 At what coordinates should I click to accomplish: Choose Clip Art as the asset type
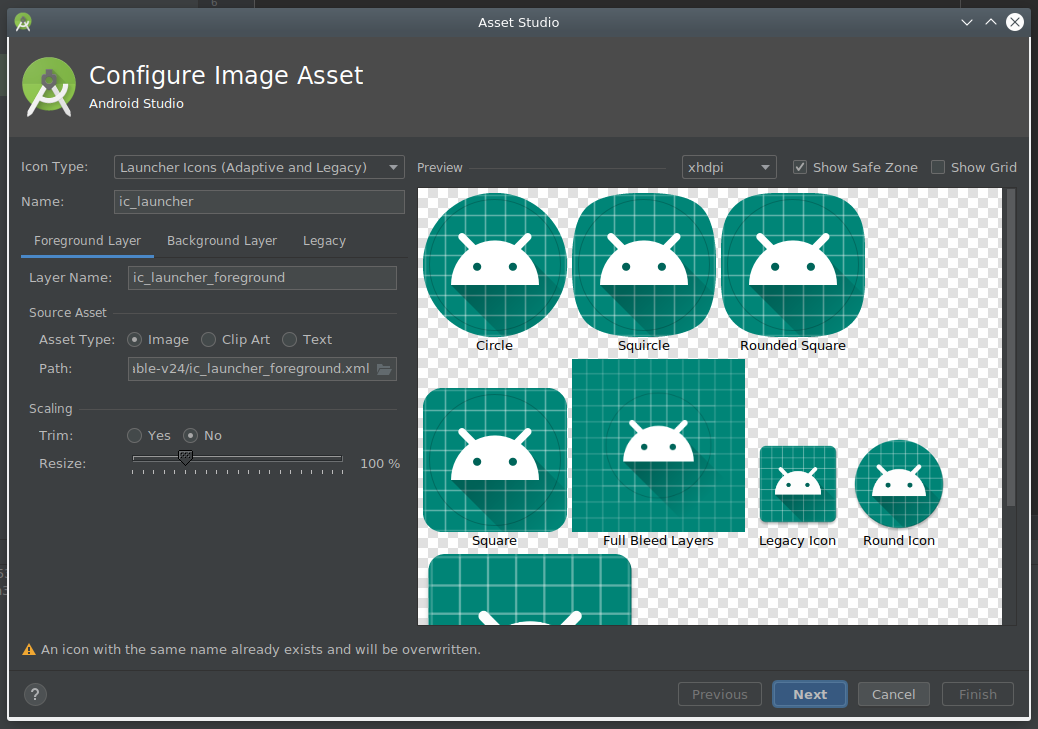(208, 339)
